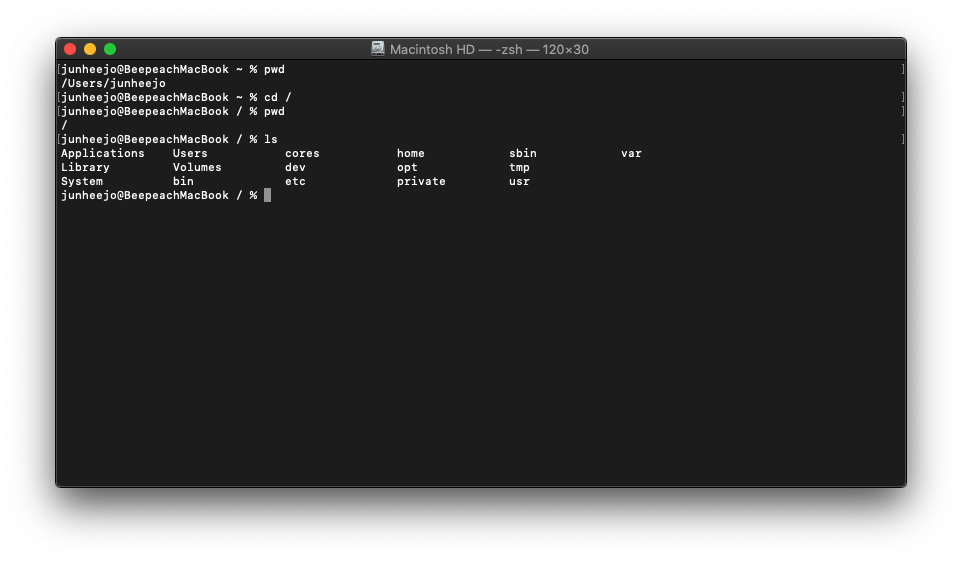Click the 'ls' command text
The image size is (962, 561).
coord(271,139)
